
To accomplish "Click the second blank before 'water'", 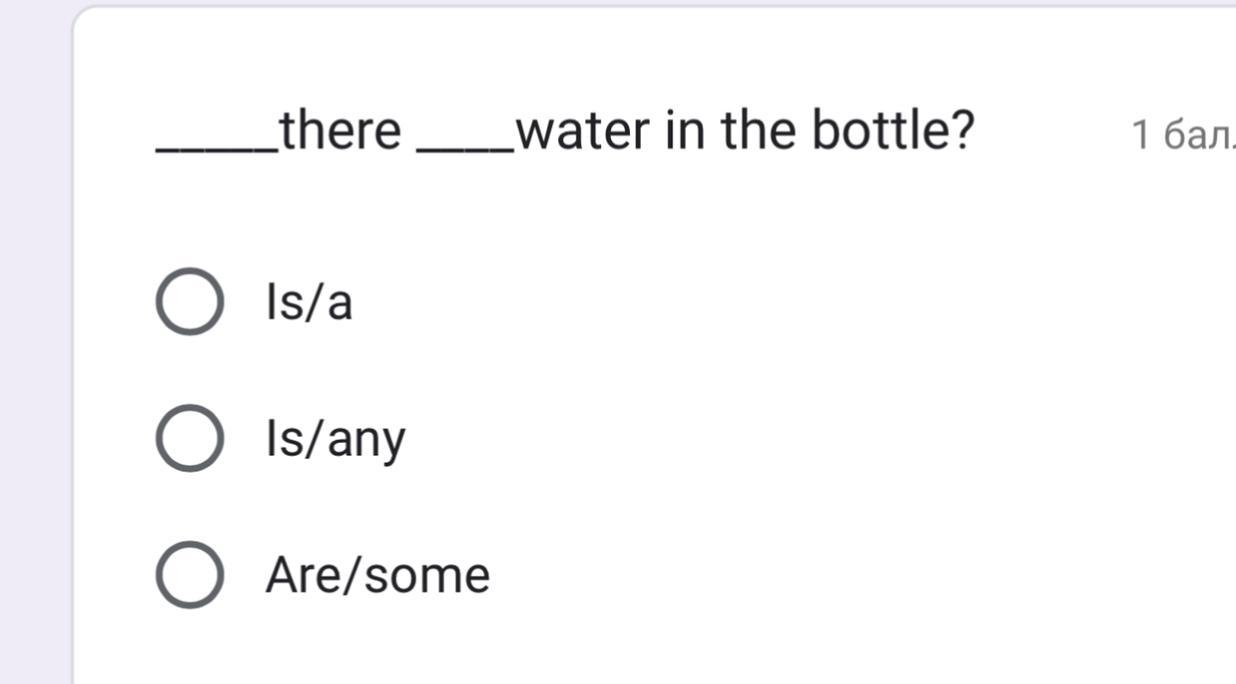I will [x=468, y=148].
